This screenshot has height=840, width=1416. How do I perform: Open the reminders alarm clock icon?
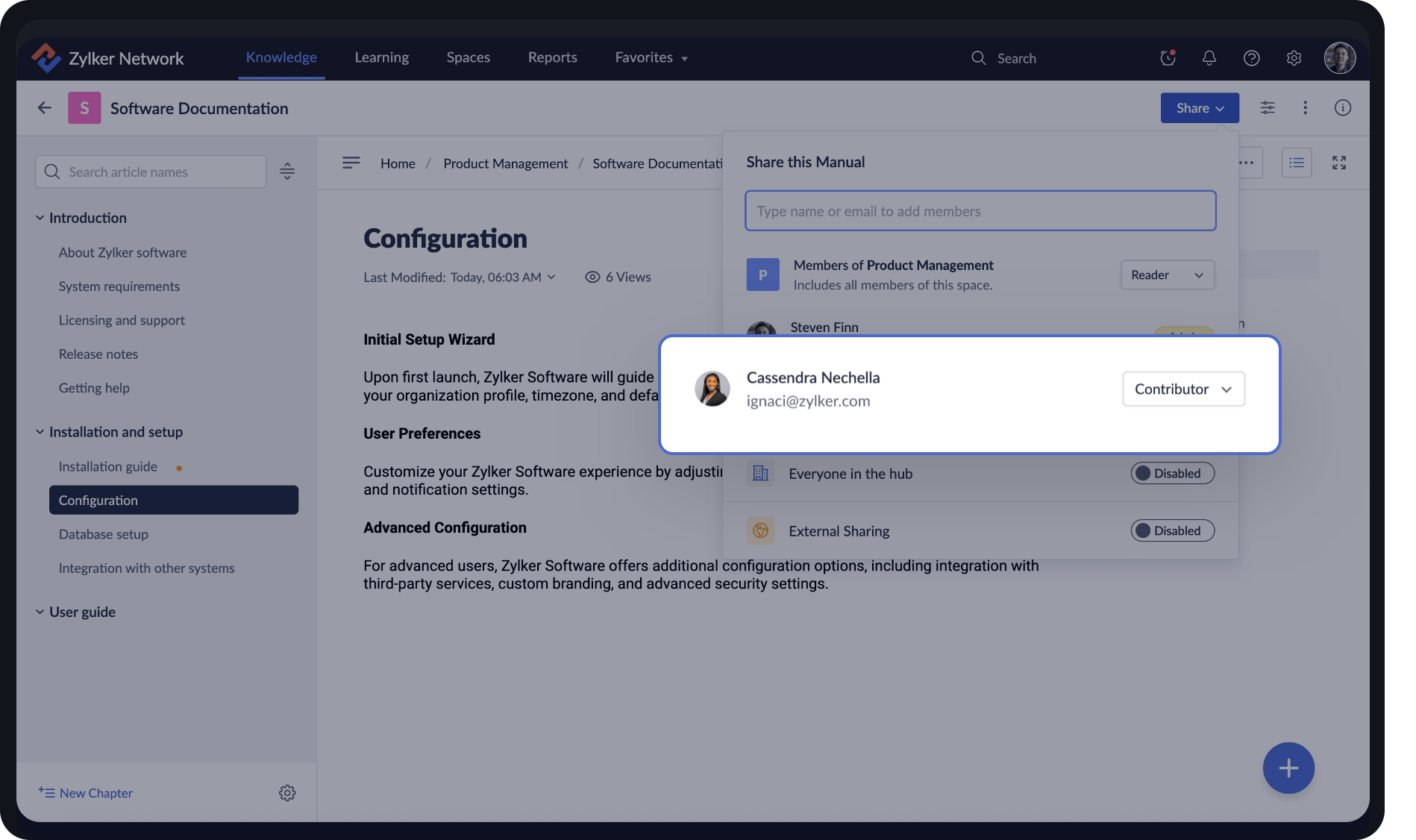pos(1167,57)
